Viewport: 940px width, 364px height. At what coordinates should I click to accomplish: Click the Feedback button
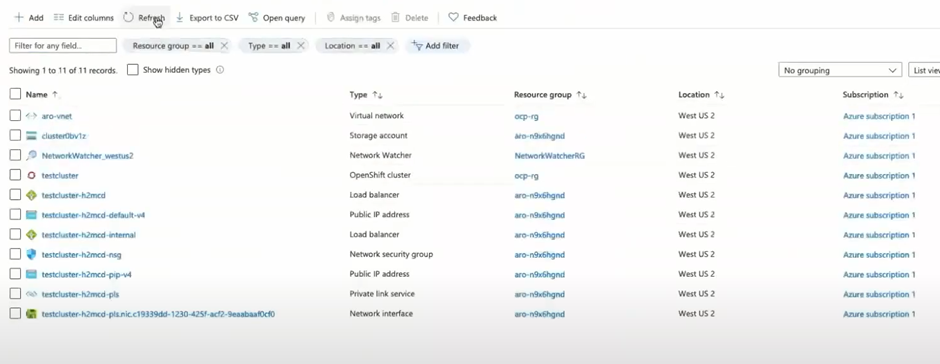click(x=473, y=18)
